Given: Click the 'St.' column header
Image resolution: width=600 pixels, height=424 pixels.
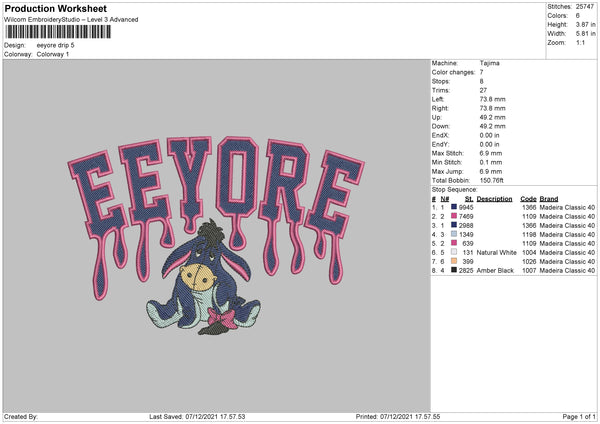Looking at the screenshot, I should tap(469, 199).
